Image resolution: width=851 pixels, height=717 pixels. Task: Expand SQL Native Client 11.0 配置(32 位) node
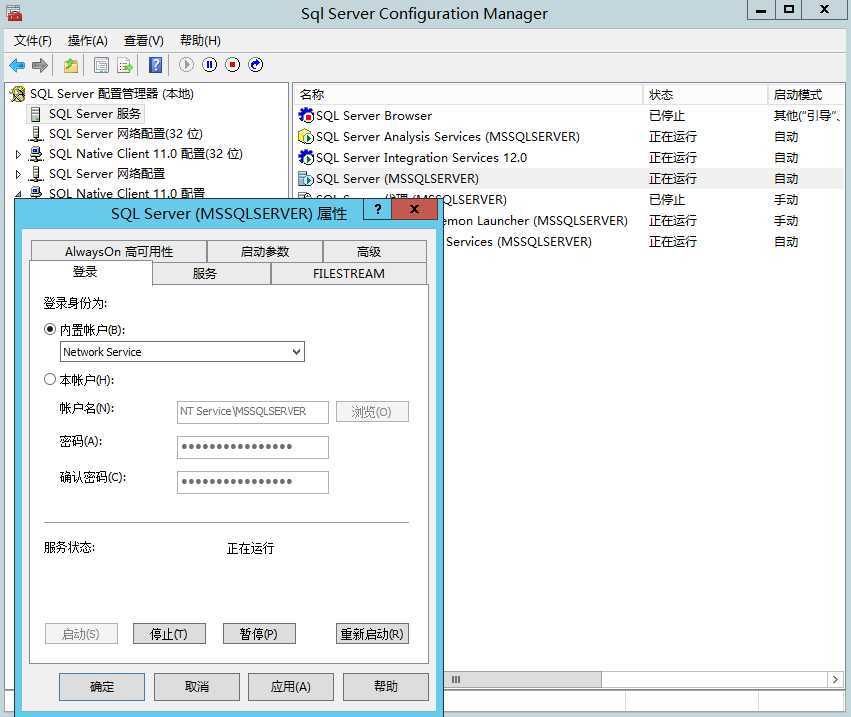click(x=18, y=155)
